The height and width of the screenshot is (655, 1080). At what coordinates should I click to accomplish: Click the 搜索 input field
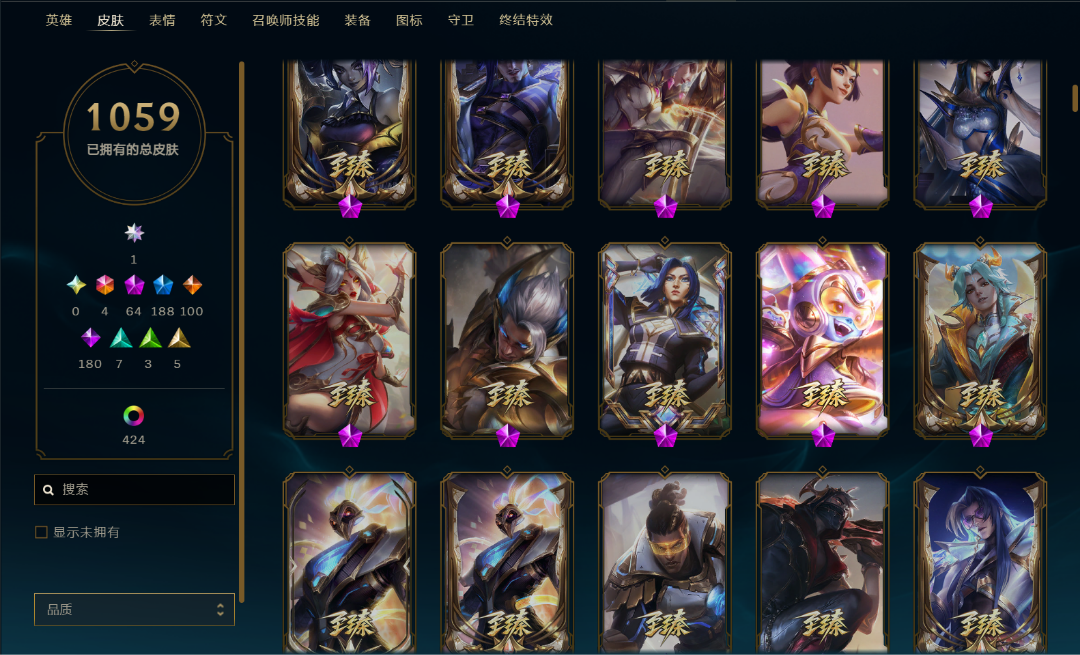point(134,490)
